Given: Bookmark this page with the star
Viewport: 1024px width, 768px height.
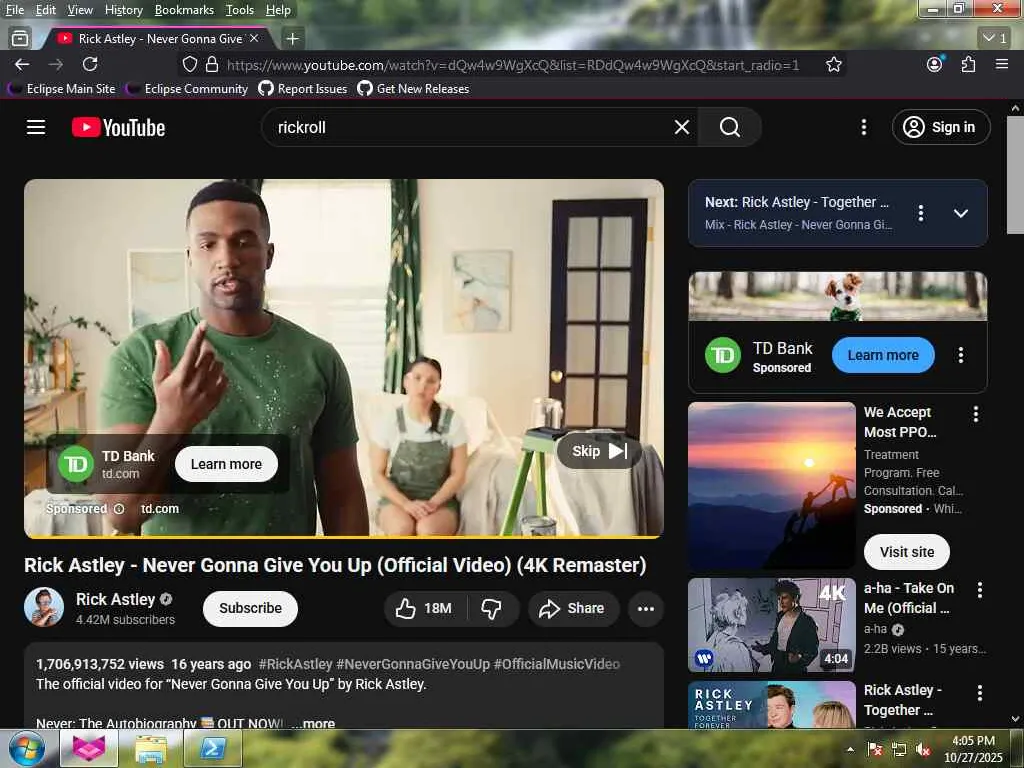Looking at the screenshot, I should pos(833,64).
